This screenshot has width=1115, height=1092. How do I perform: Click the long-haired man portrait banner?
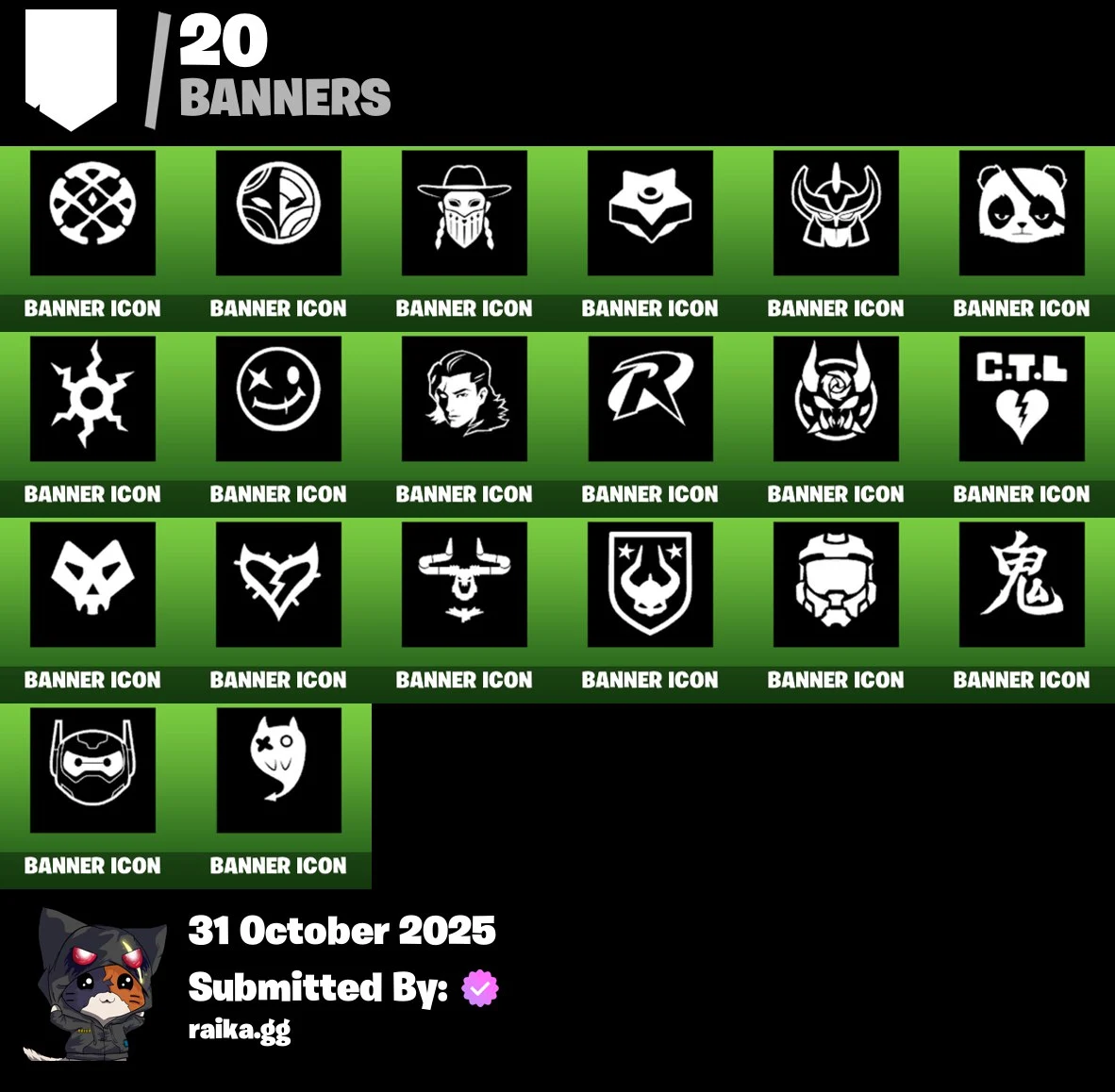(x=464, y=399)
